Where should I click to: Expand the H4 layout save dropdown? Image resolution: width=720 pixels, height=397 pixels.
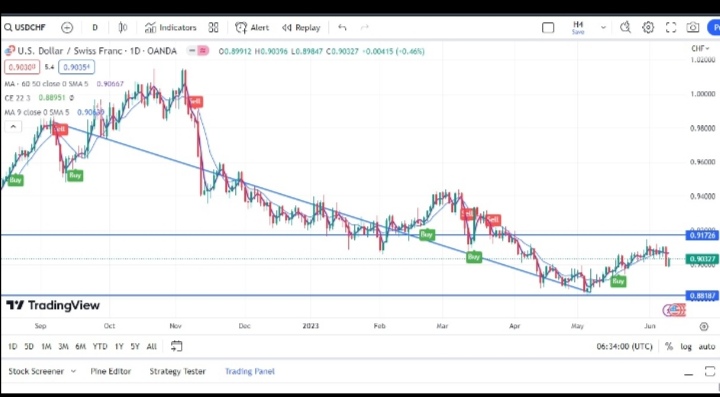pyautogui.click(x=603, y=28)
